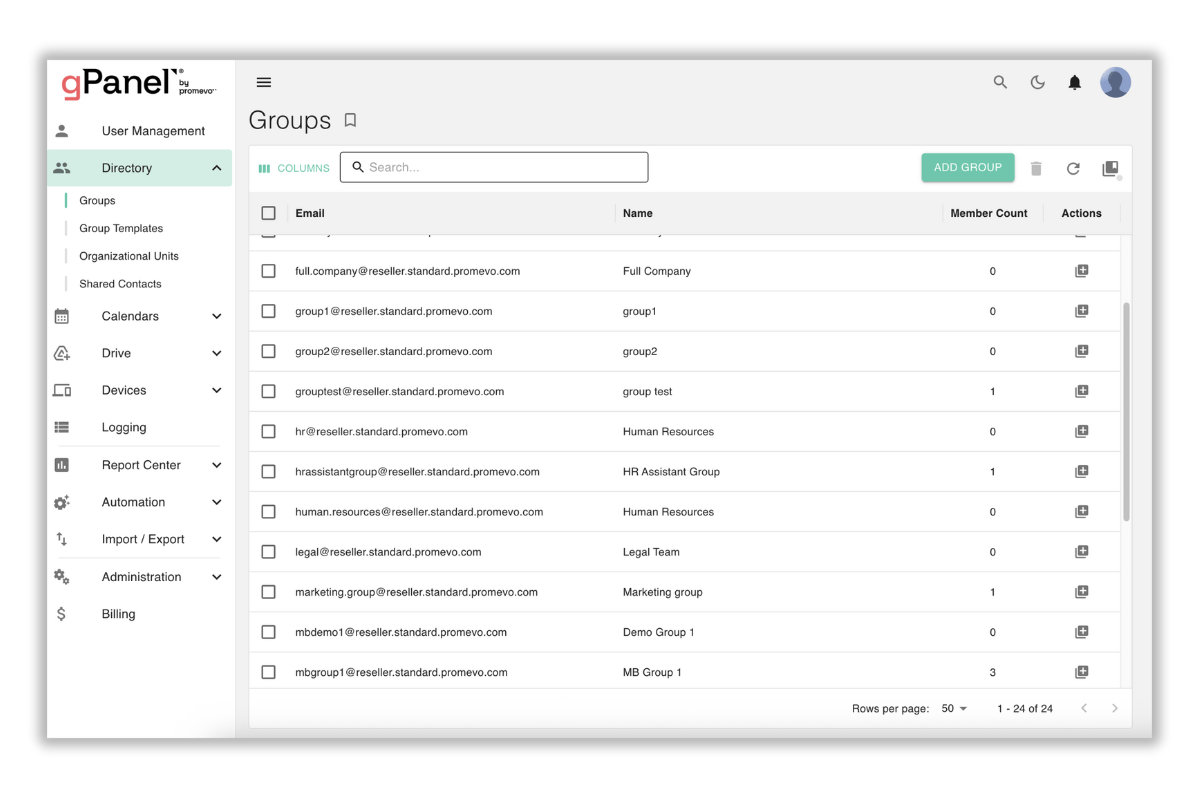The width and height of the screenshot is (1199, 798).
Task: Check the hrassistantgroup row checkbox
Action: click(268, 472)
